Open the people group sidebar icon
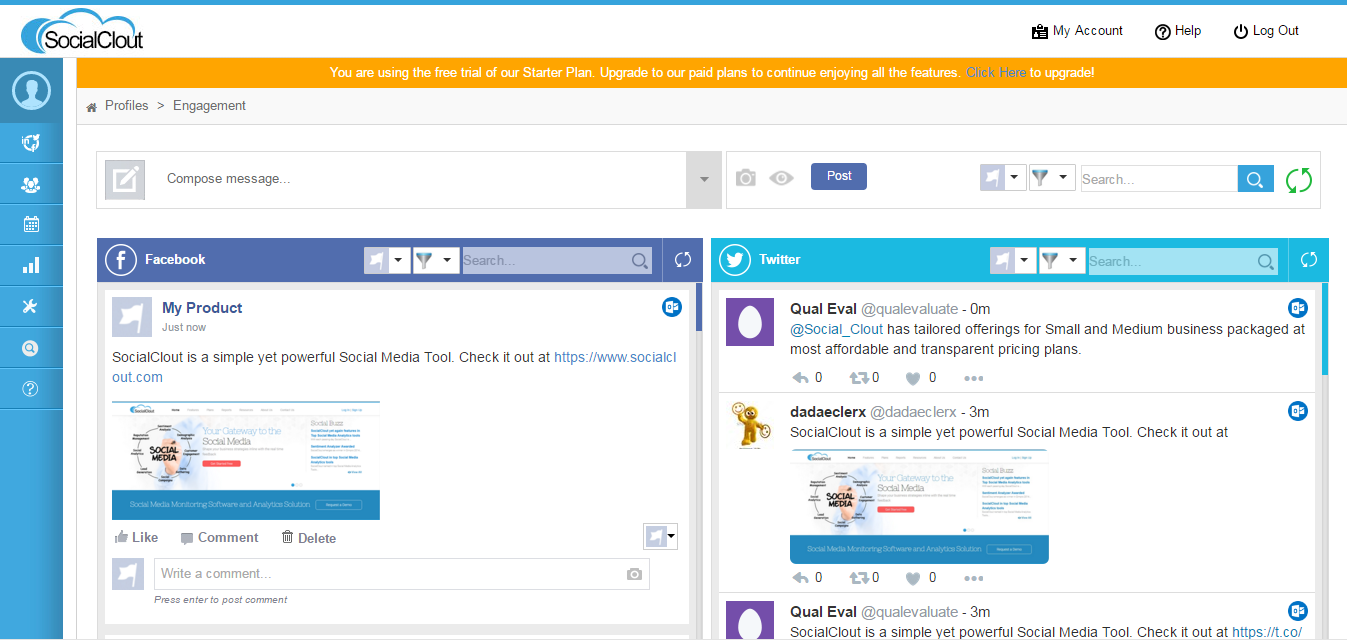The height and width of the screenshot is (640, 1347). coord(31,184)
